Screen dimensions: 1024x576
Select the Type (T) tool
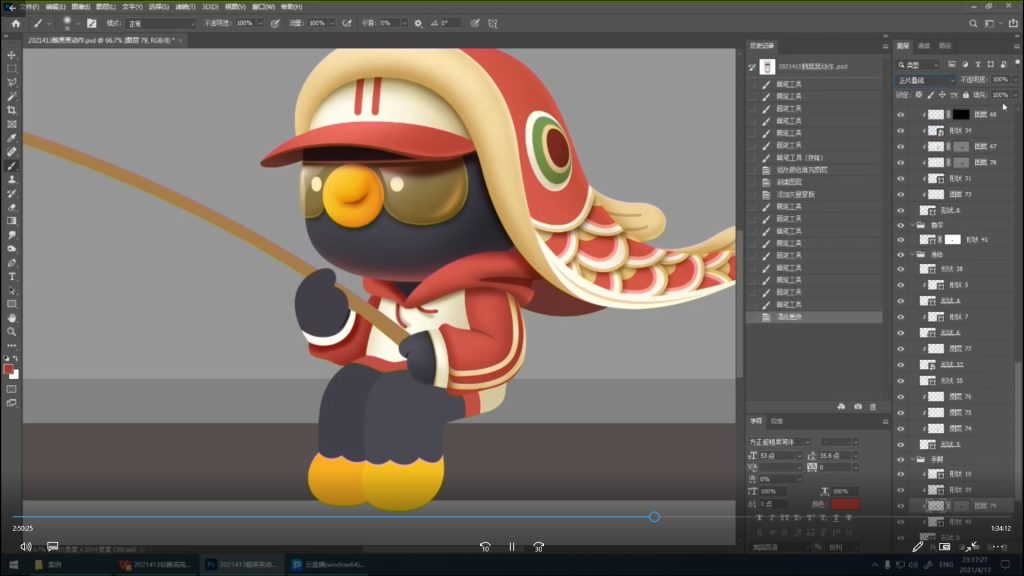click(12, 276)
